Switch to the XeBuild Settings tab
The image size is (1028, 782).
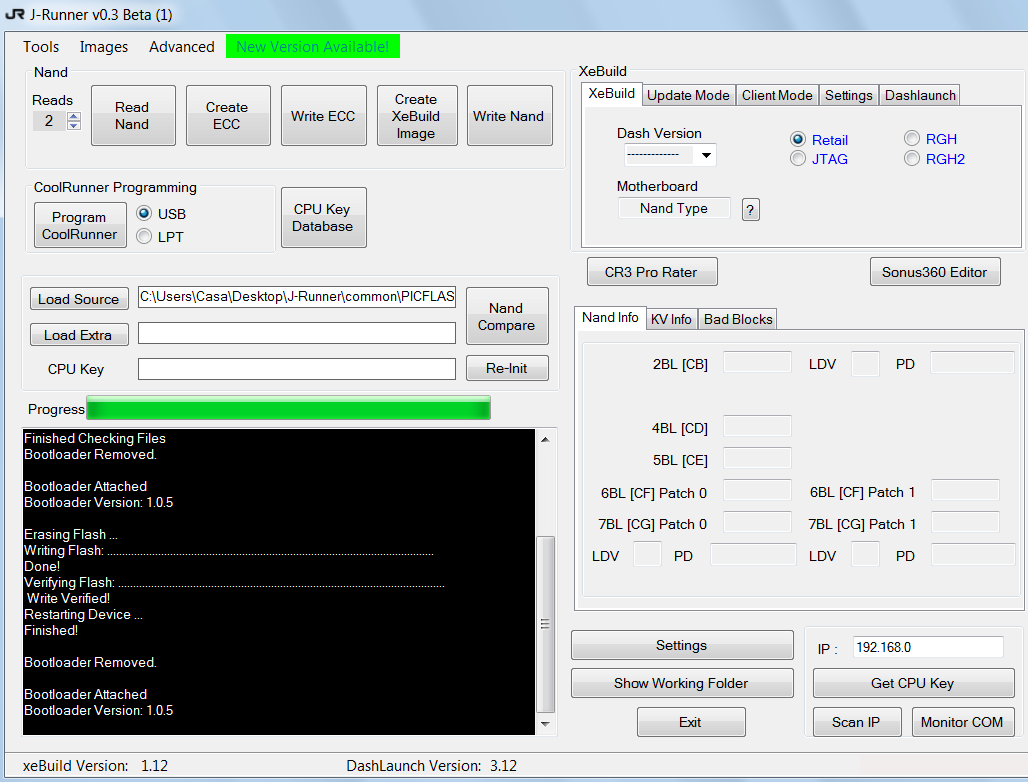[x=848, y=95]
